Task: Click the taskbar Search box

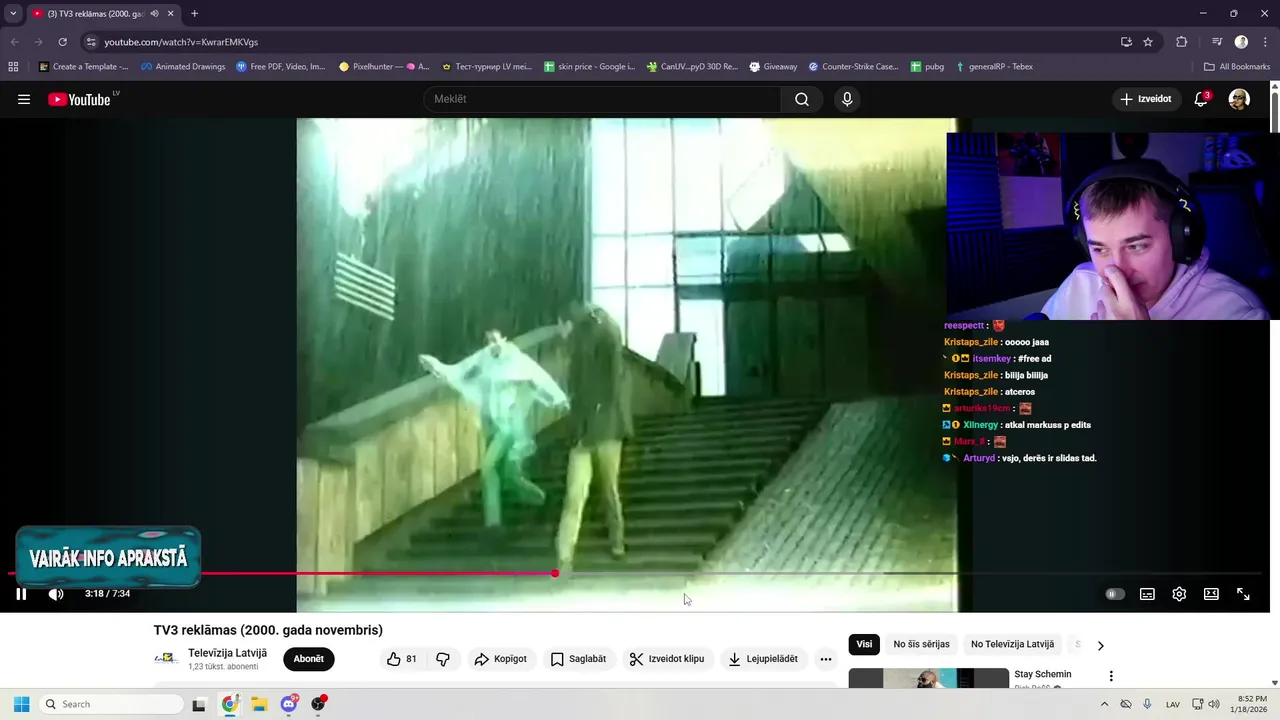Action: tap(110, 704)
